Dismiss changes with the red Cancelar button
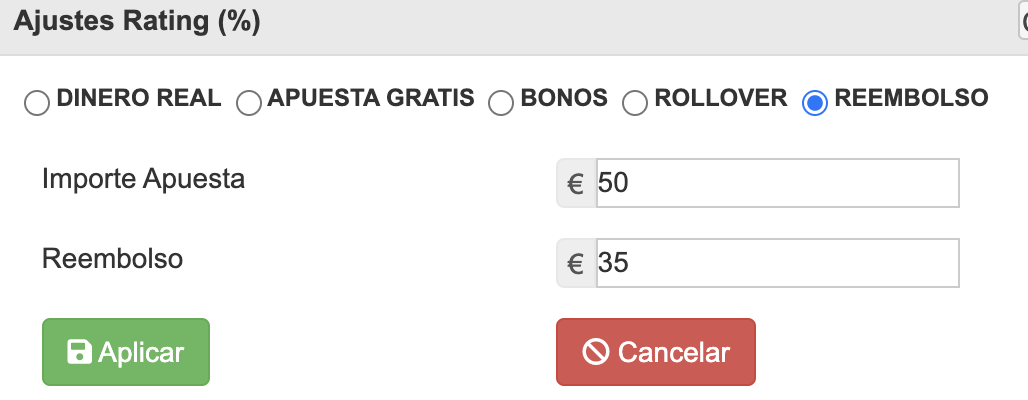 pyautogui.click(x=656, y=352)
